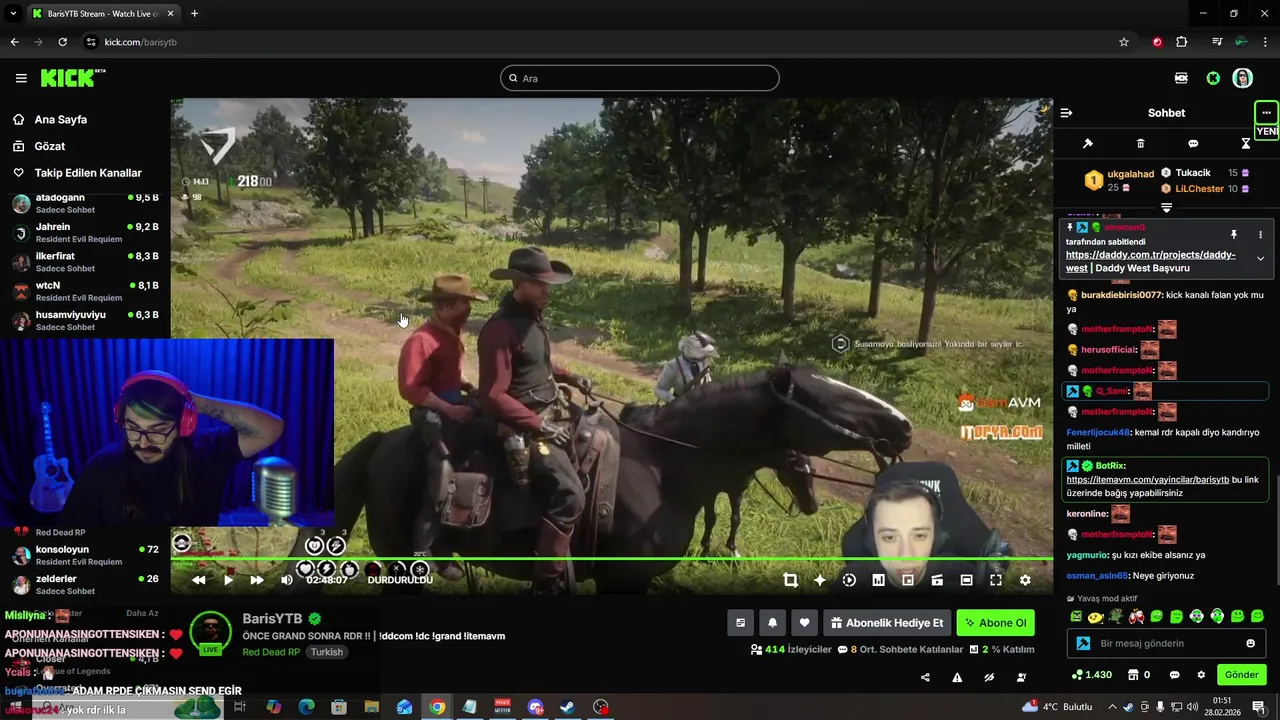1280x720 pixels.
Task: Open husamviyuviyu channel in the sidebar
Action: (85, 320)
